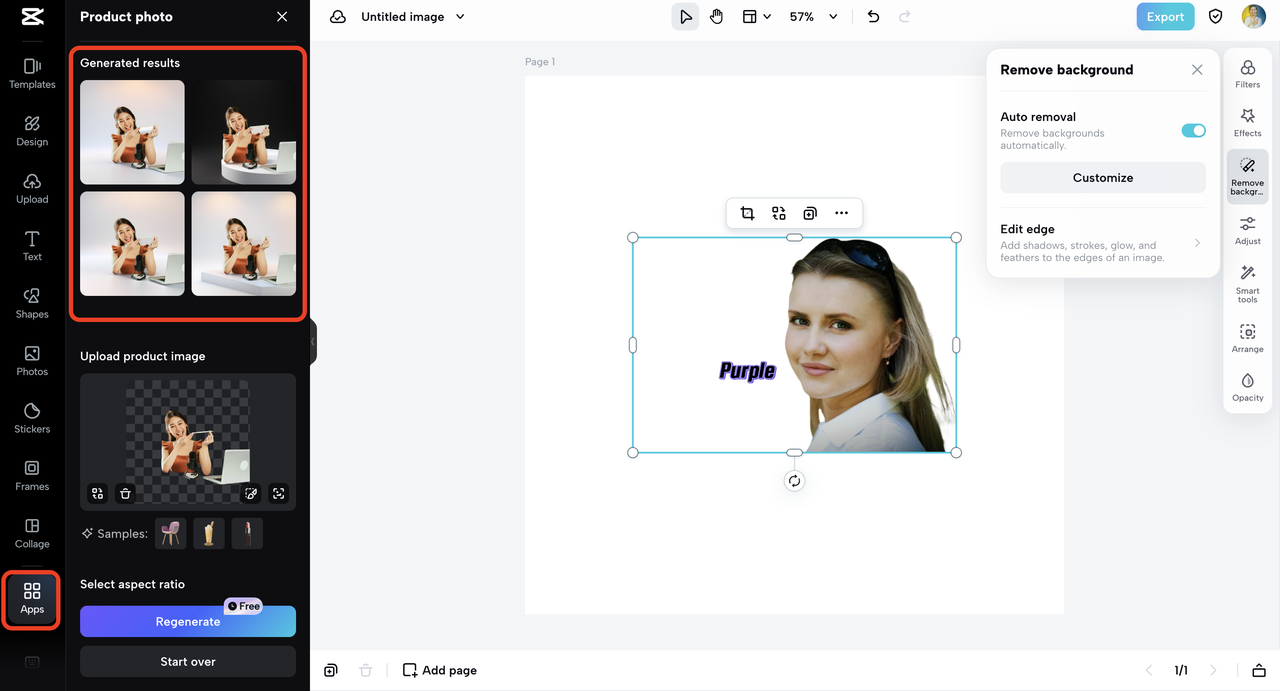The height and width of the screenshot is (691, 1280).
Task: Close the Product photo panel
Action: [282, 17]
